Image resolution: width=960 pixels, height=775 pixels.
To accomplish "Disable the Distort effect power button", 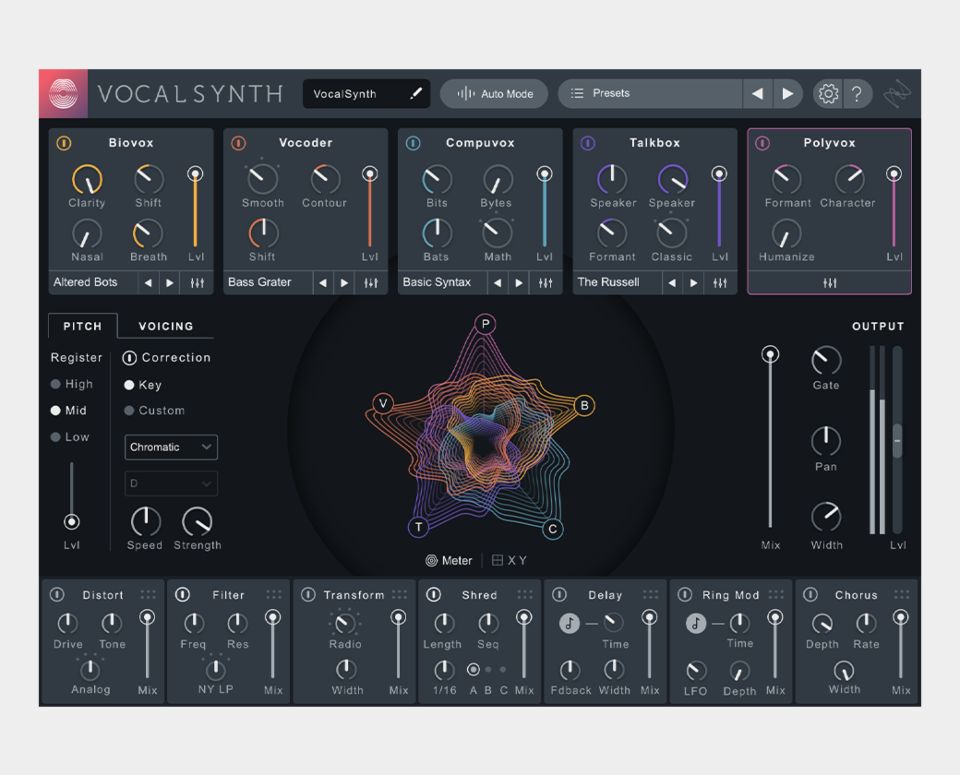I will [58, 595].
